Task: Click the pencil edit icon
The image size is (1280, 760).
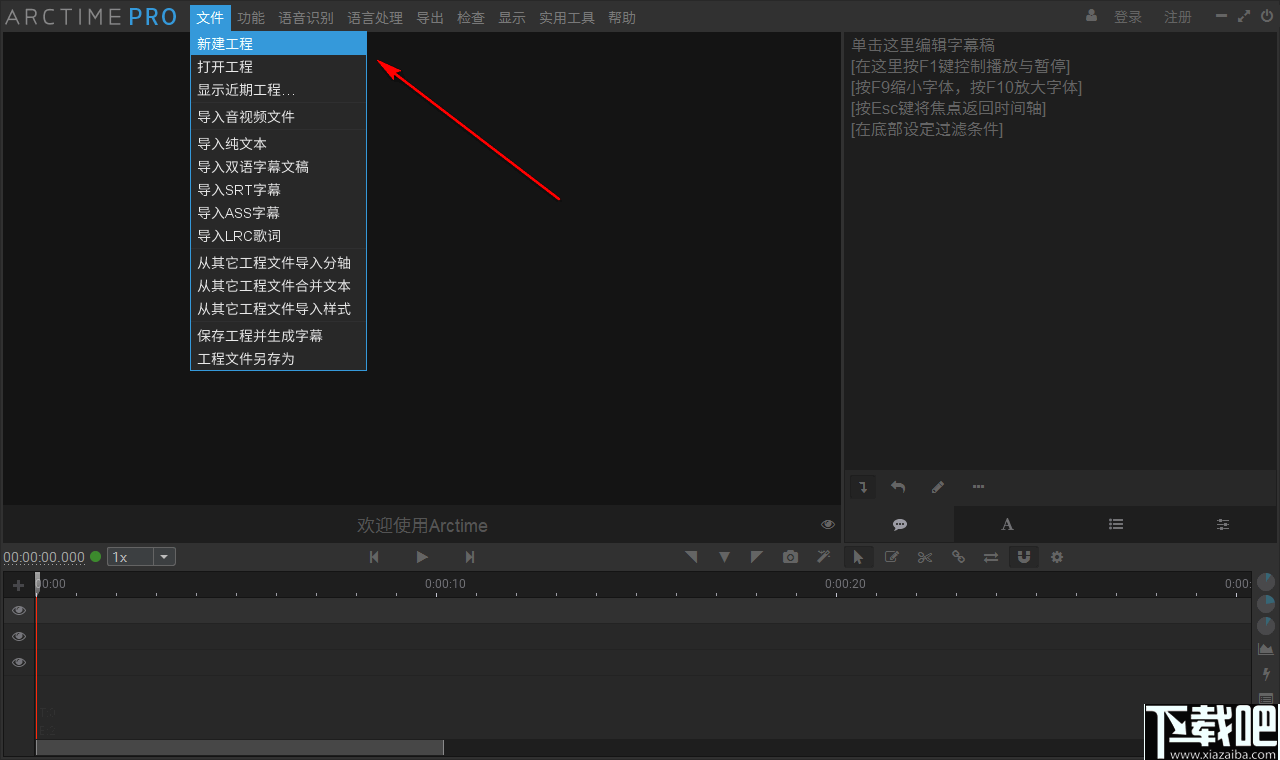Action: click(x=937, y=486)
